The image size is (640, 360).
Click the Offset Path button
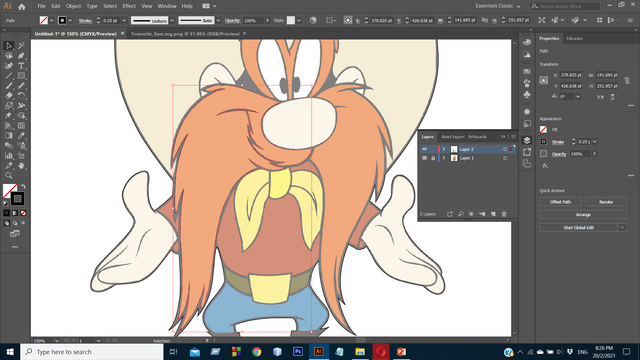tap(560, 202)
